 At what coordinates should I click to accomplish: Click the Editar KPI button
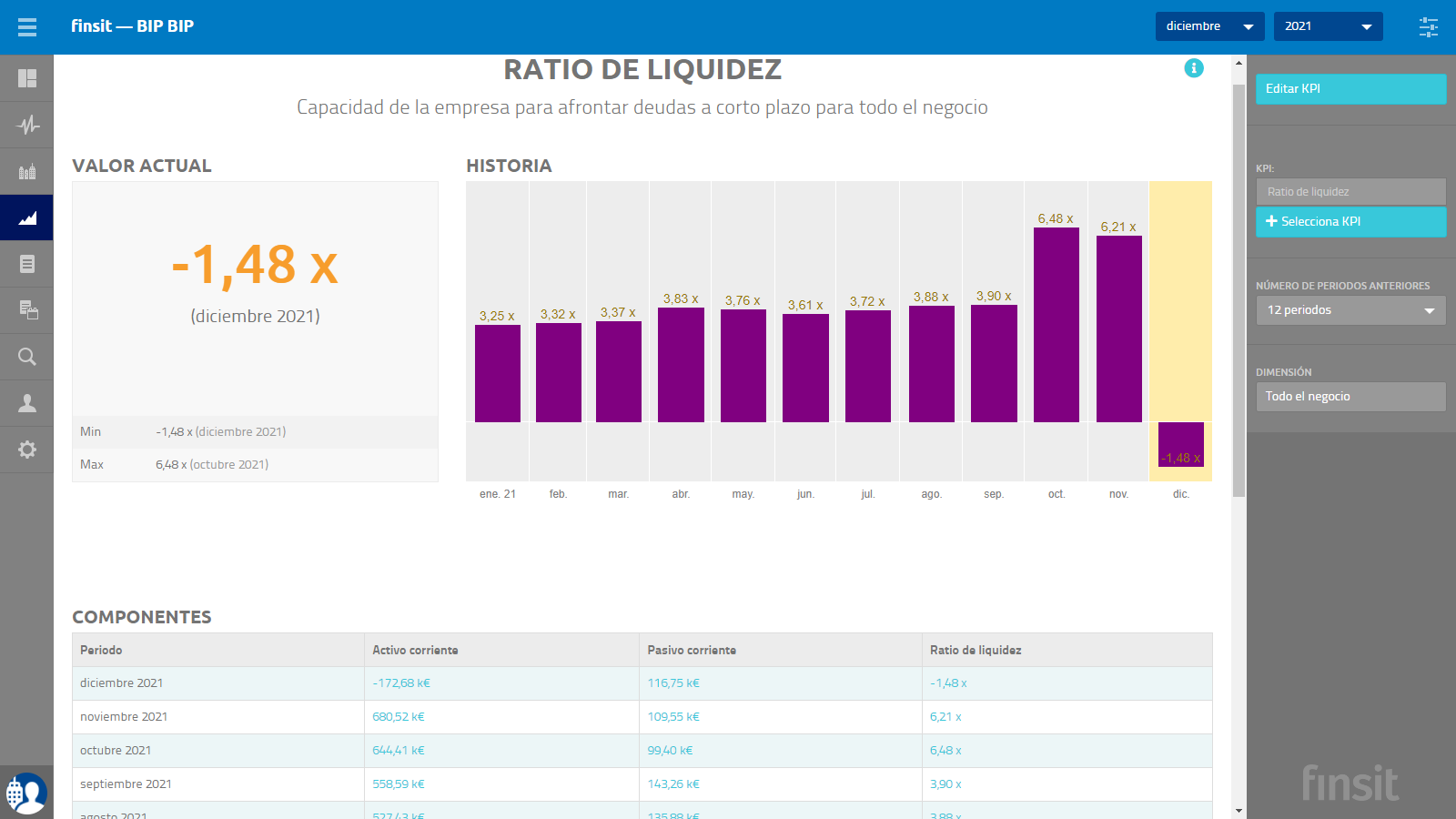pyautogui.click(x=1351, y=89)
